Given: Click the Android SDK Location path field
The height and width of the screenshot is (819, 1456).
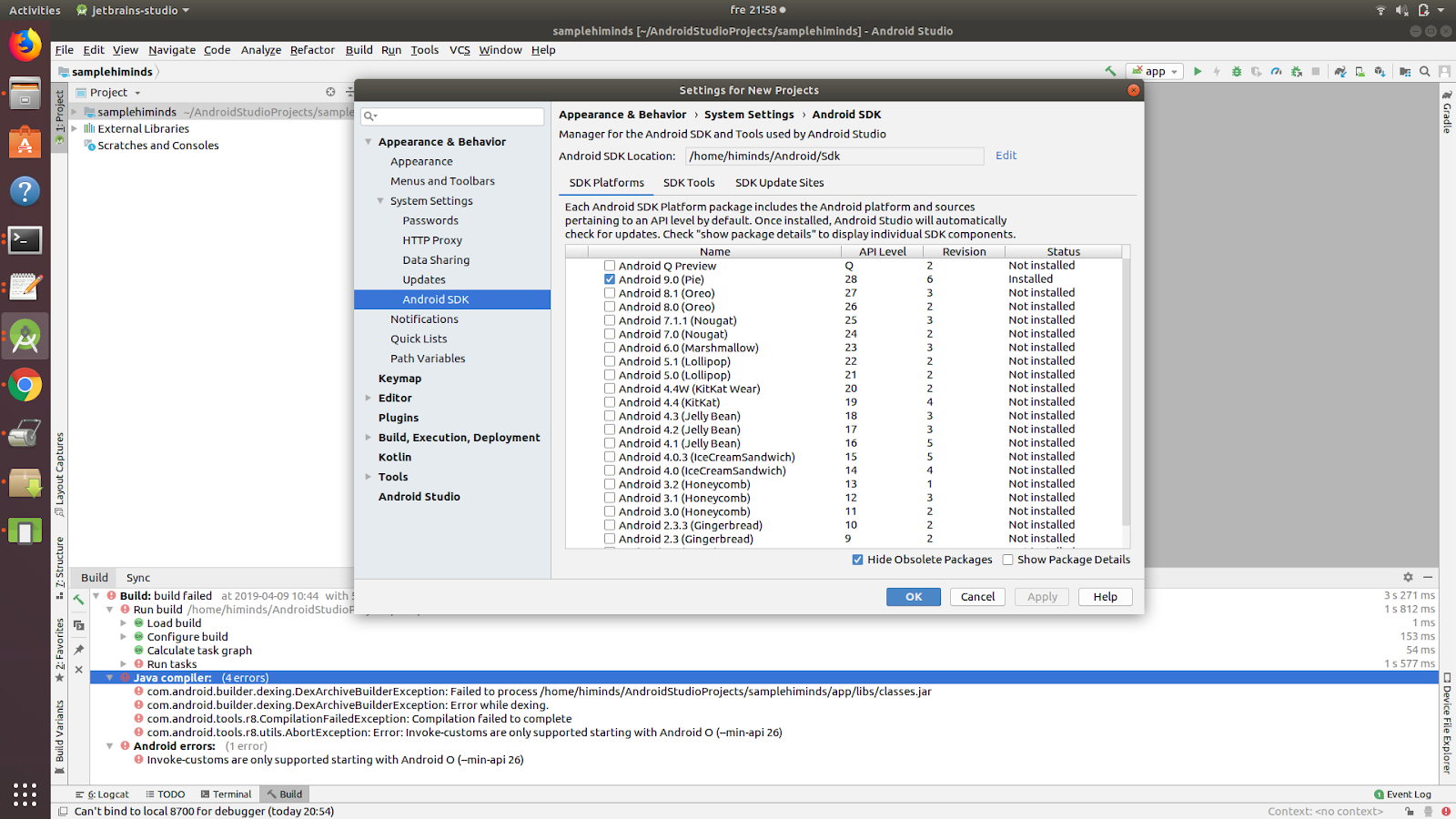Looking at the screenshot, I should (x=834, y=157).
